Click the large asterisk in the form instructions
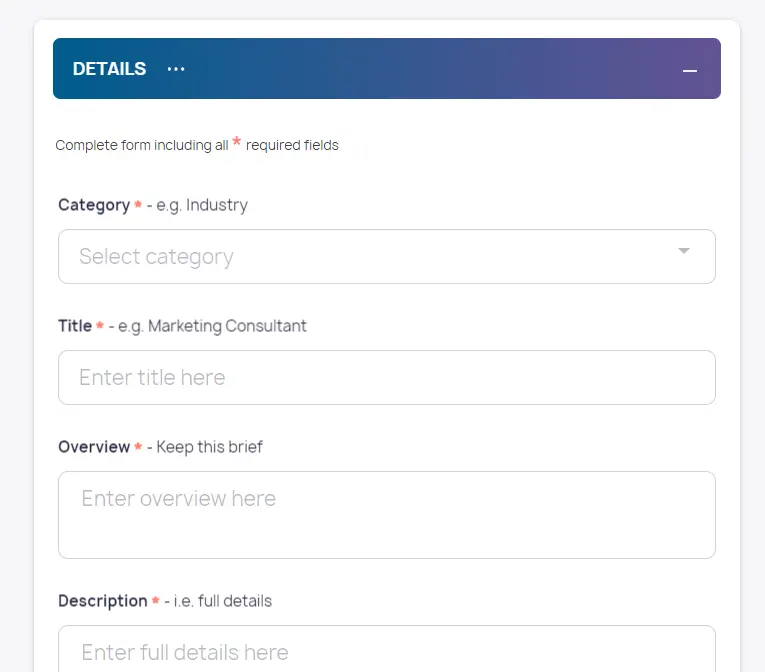This screenshot has width=765, height=672. [x=237, y=143]
